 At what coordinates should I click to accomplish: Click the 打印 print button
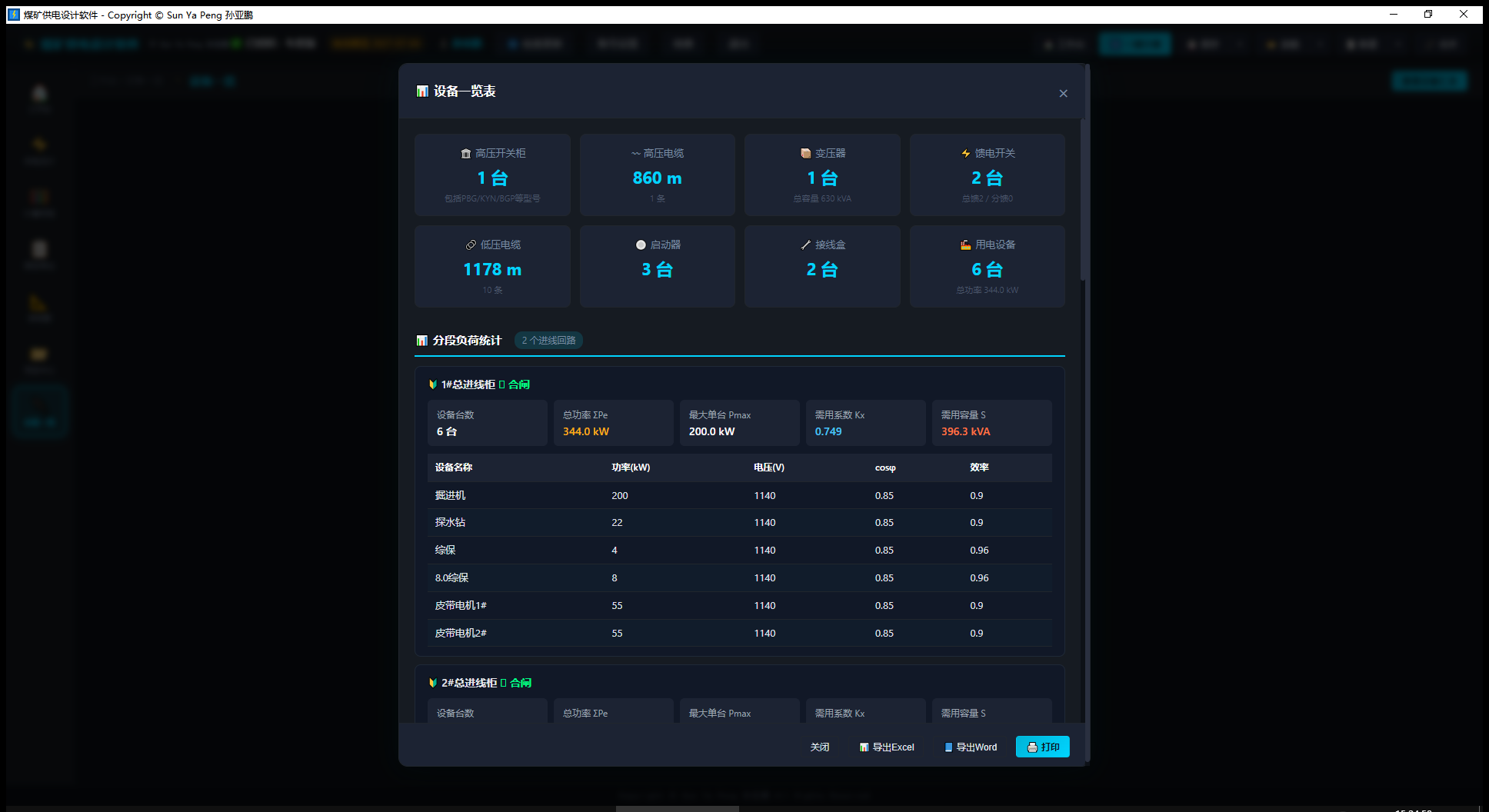click(x=1042, y=747)
